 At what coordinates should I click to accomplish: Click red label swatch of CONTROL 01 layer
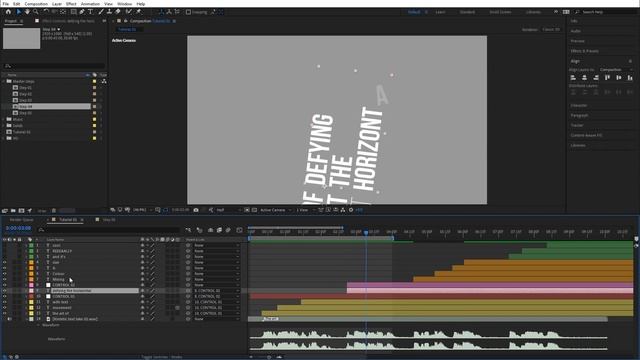31,296
